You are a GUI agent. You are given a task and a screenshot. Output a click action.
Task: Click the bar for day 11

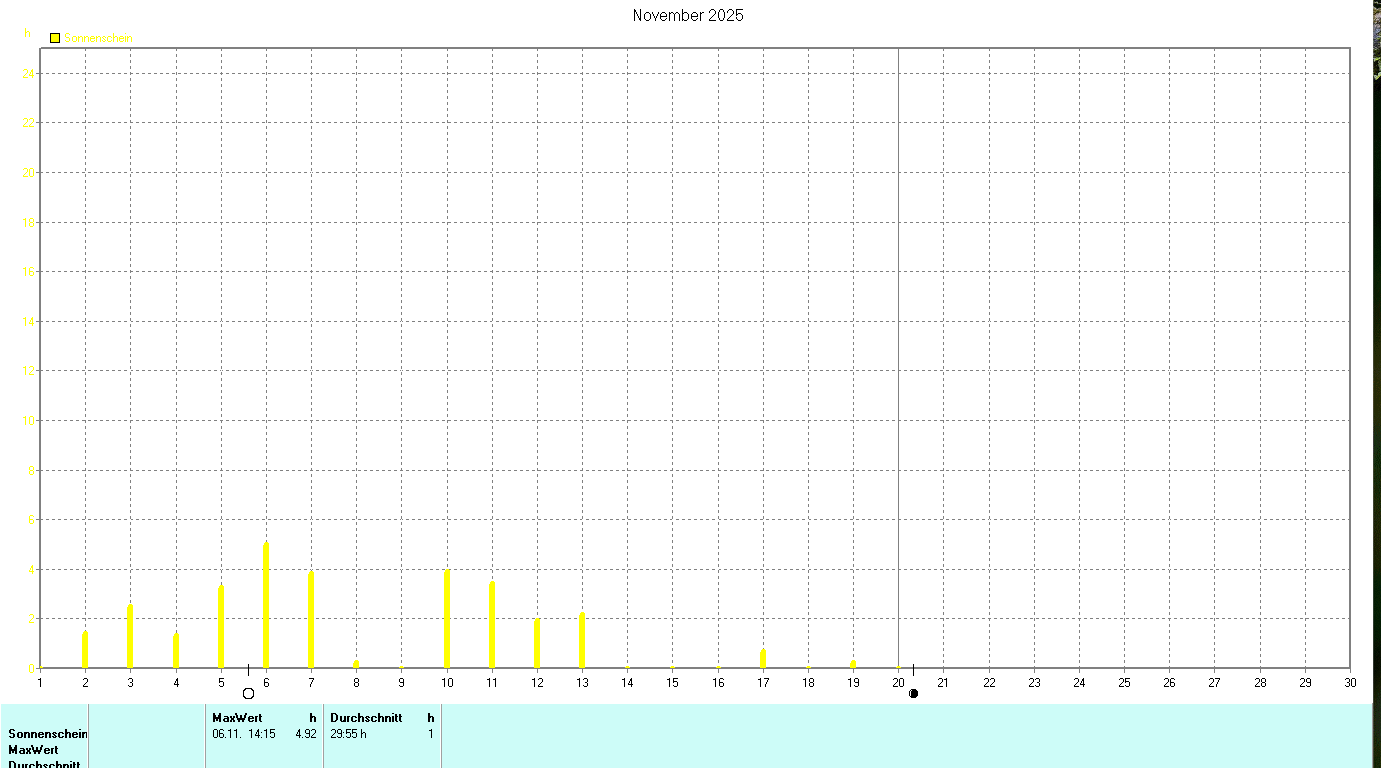coord(492,625)
